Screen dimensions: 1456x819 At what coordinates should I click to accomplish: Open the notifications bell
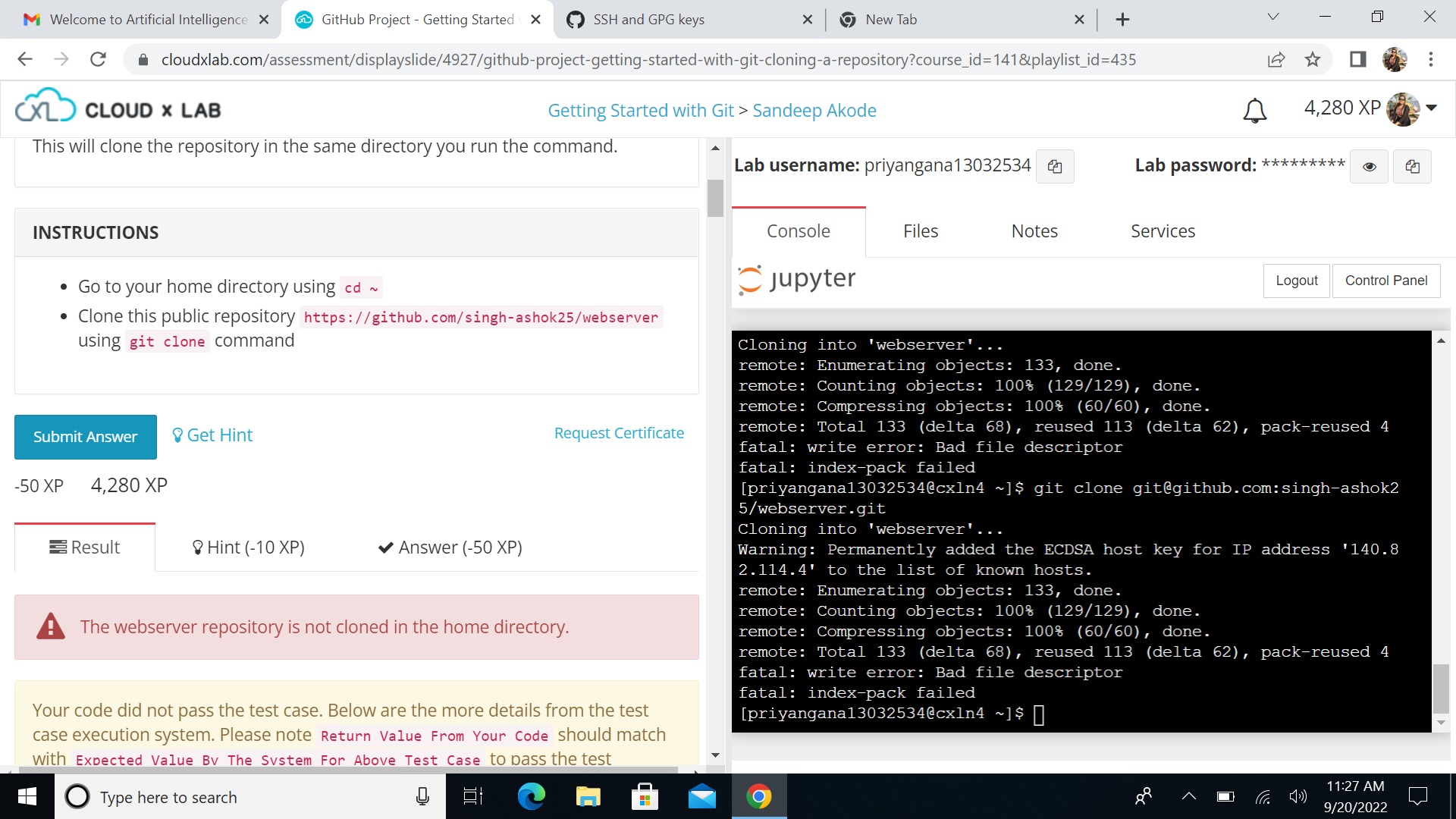(1254, 111)
